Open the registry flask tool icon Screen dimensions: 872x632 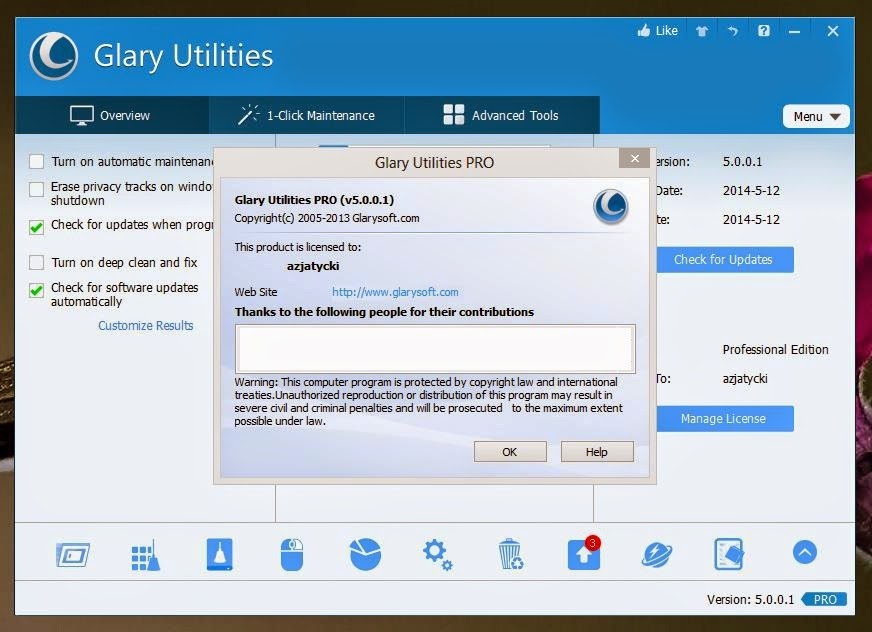point(218,554)
